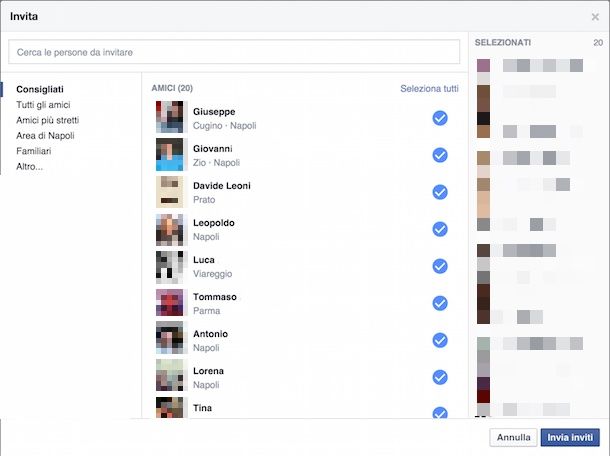Deselect Tommaso's checkmark
Screen dimensions: 610x456
440,303
